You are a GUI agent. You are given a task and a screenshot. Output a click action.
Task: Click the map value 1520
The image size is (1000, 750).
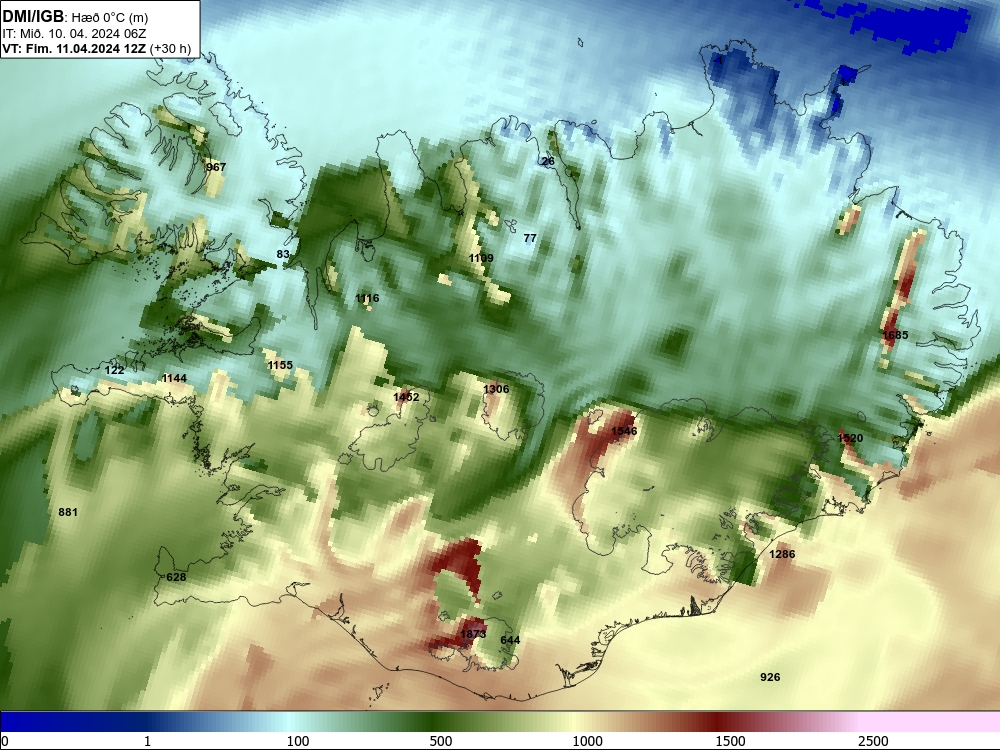click(x=850, y=438)
